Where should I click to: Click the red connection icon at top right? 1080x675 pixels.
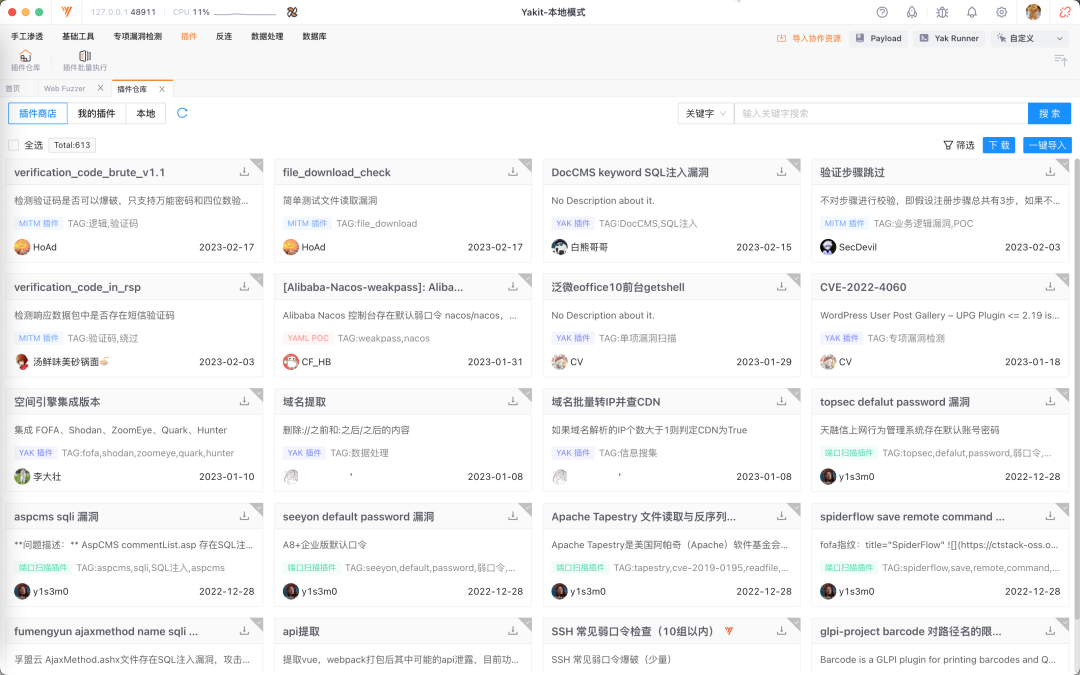pos(1065,12)
